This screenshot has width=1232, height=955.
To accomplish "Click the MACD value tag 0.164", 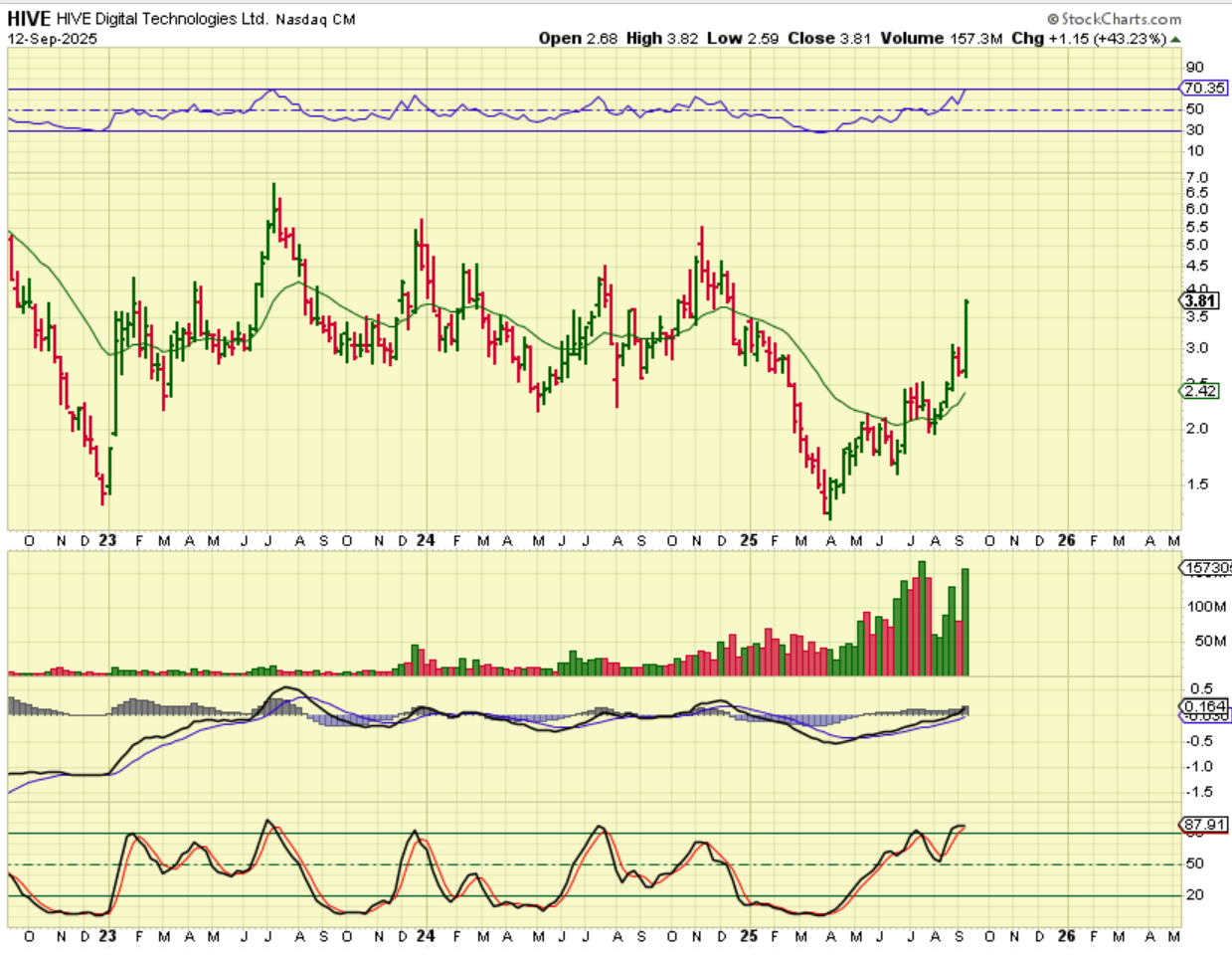I will coord(1204,706).
